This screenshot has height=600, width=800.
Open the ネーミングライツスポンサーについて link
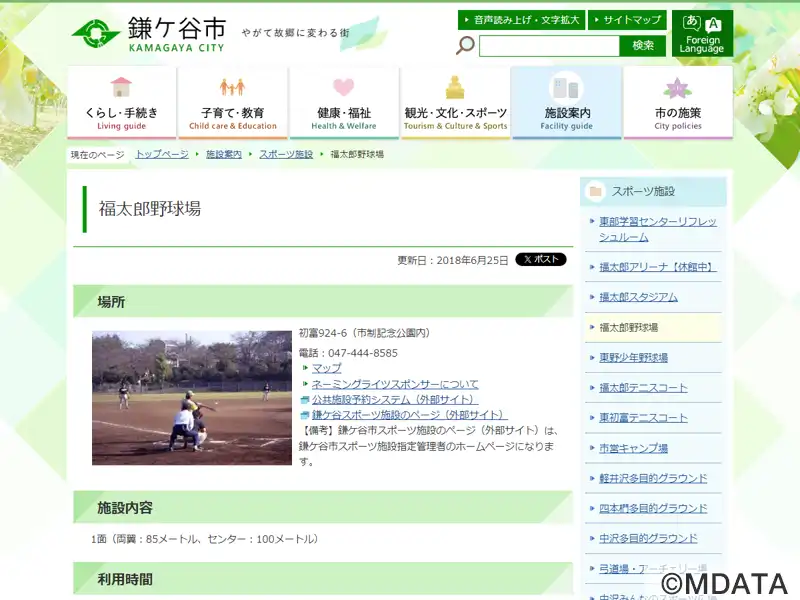[395, 384]
